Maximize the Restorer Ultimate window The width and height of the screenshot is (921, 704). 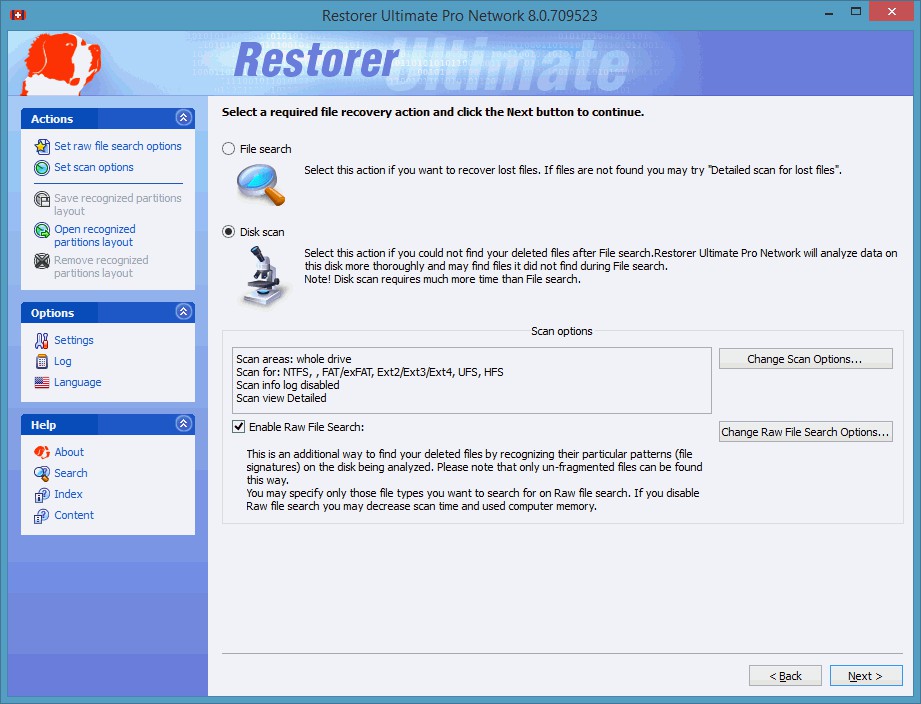tap(856, 12)
